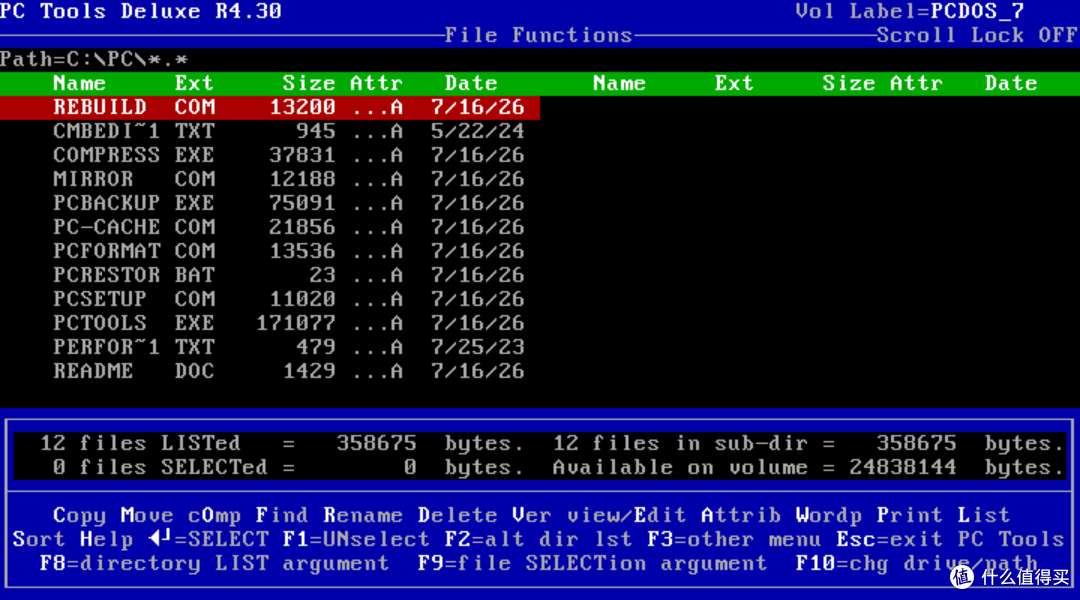Choose the Attrib command
Screen dimensions: 1080x600
(741, 515)
